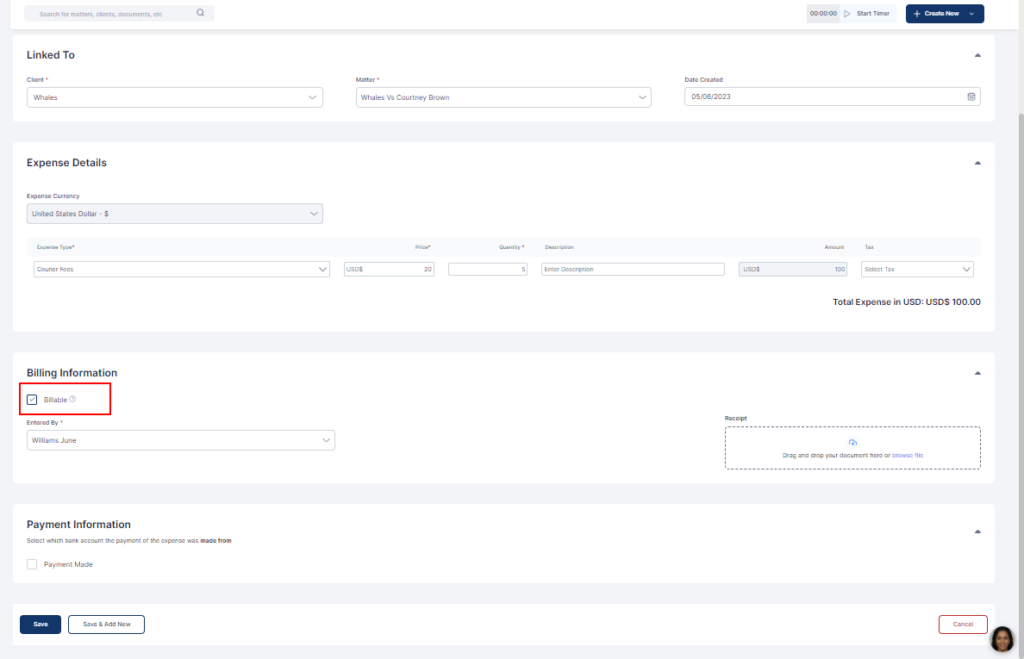Click the Billable help info icon
Viewport: 1024px width, 659px height.
[x=73, y=399]
